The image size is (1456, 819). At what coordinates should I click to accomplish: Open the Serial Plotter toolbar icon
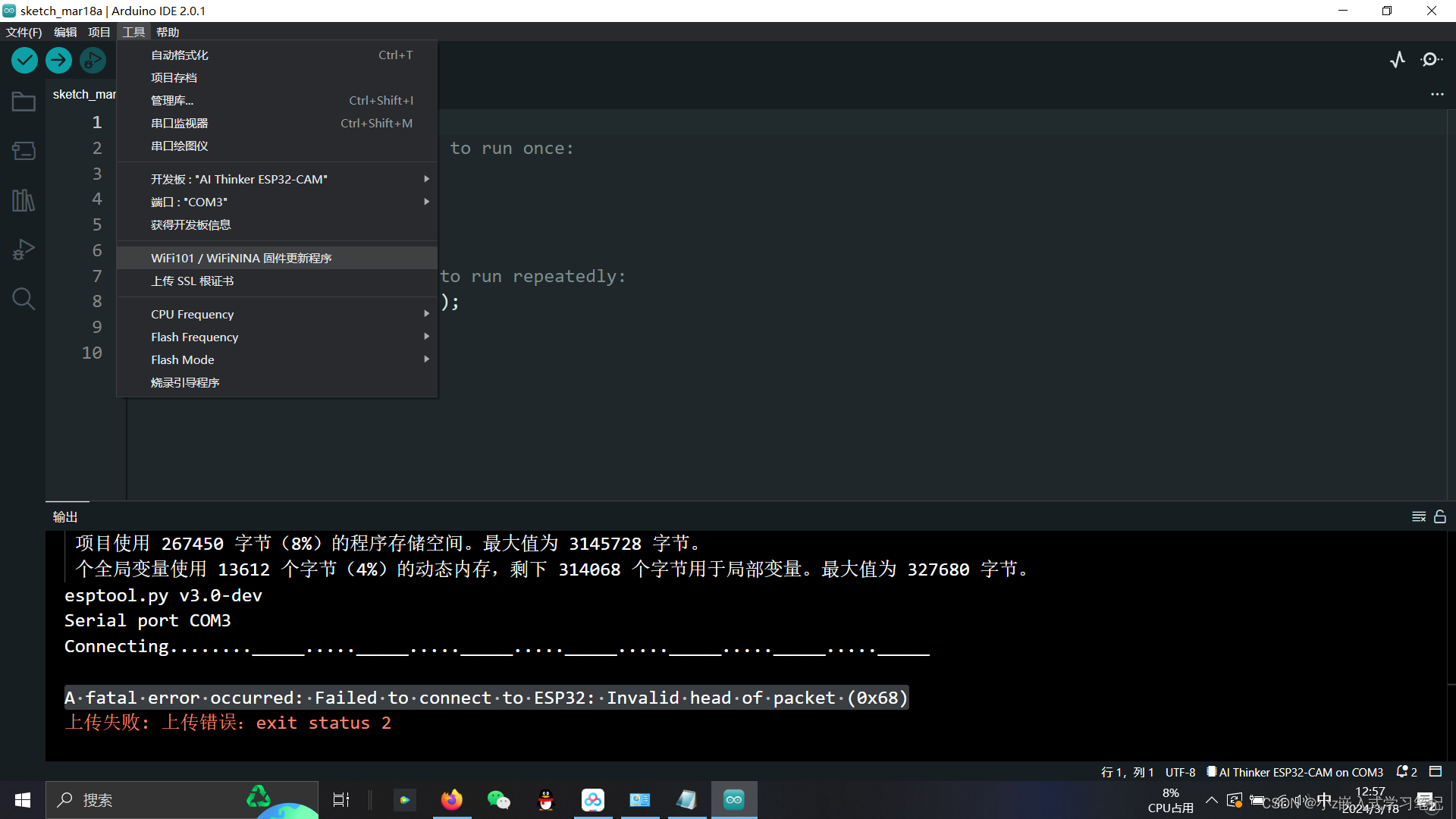point(1398,60)
